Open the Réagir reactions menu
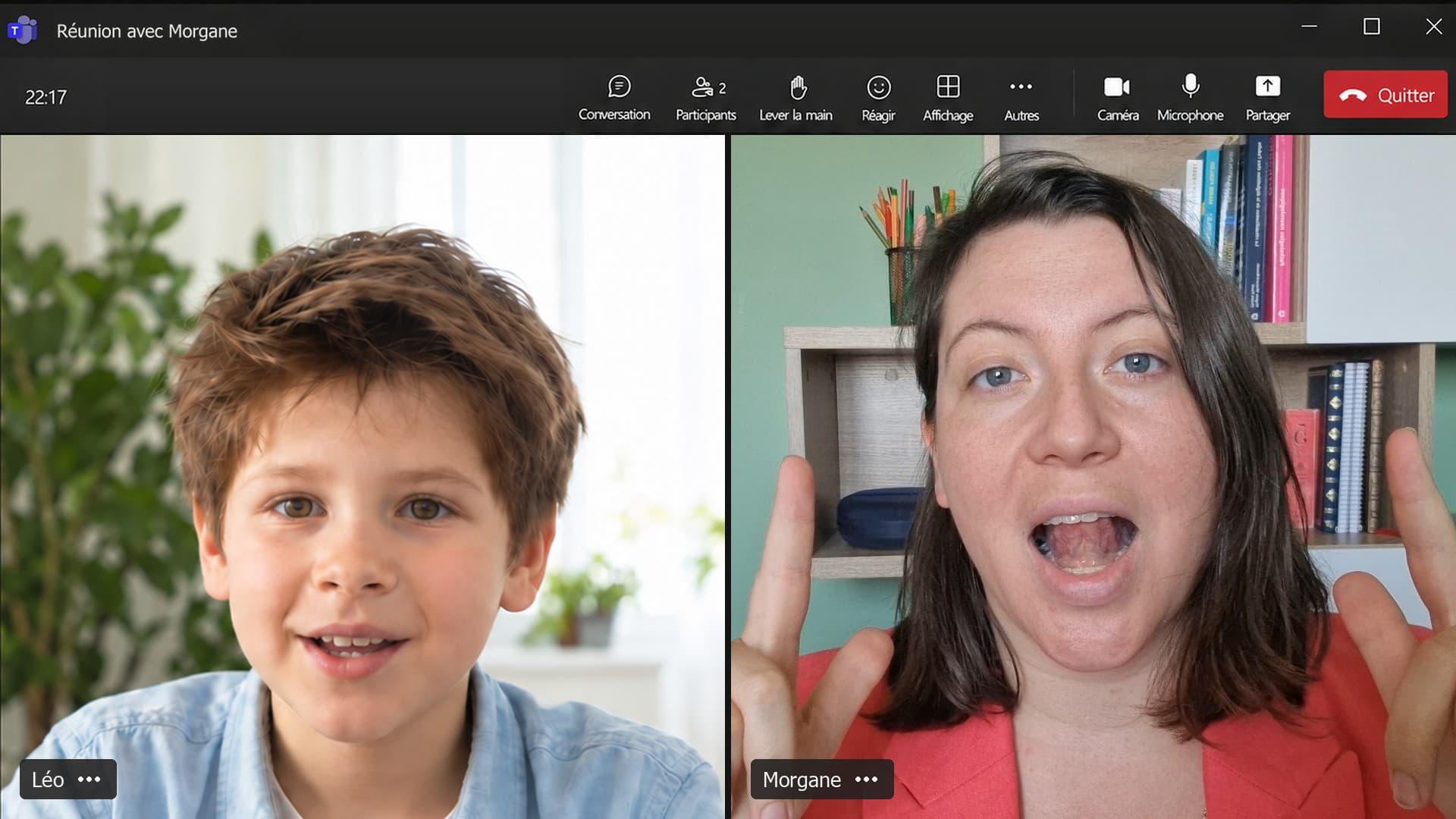This screenshot has width=1456, height=819. [x=878, y=98]
